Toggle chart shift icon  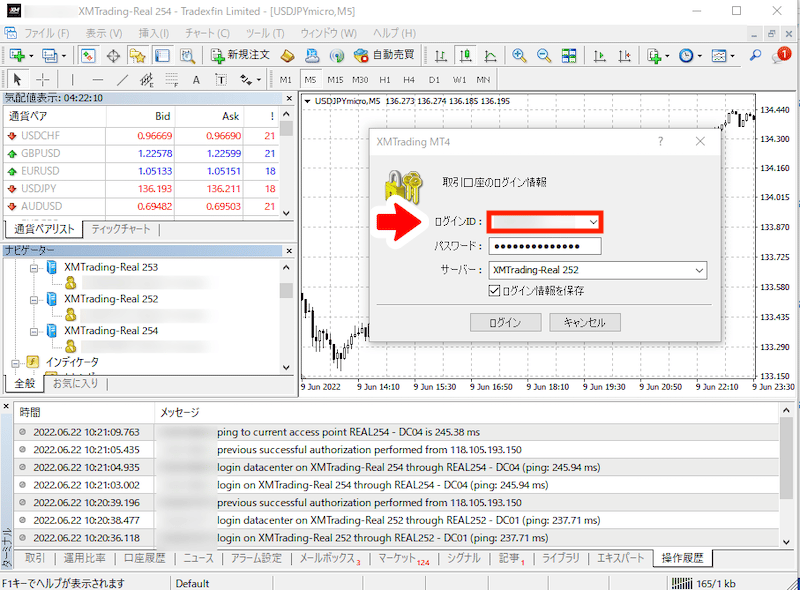624,55
